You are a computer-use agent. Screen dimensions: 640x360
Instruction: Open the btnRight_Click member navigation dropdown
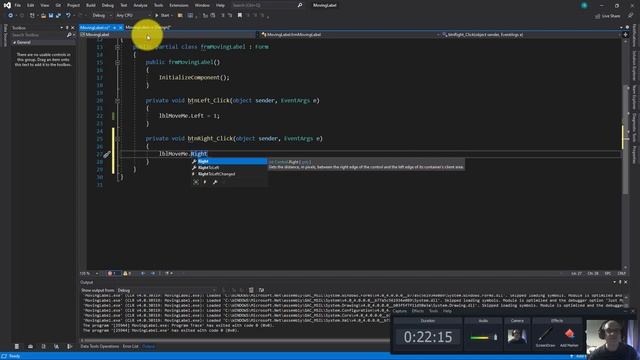[x=530, y=35]
